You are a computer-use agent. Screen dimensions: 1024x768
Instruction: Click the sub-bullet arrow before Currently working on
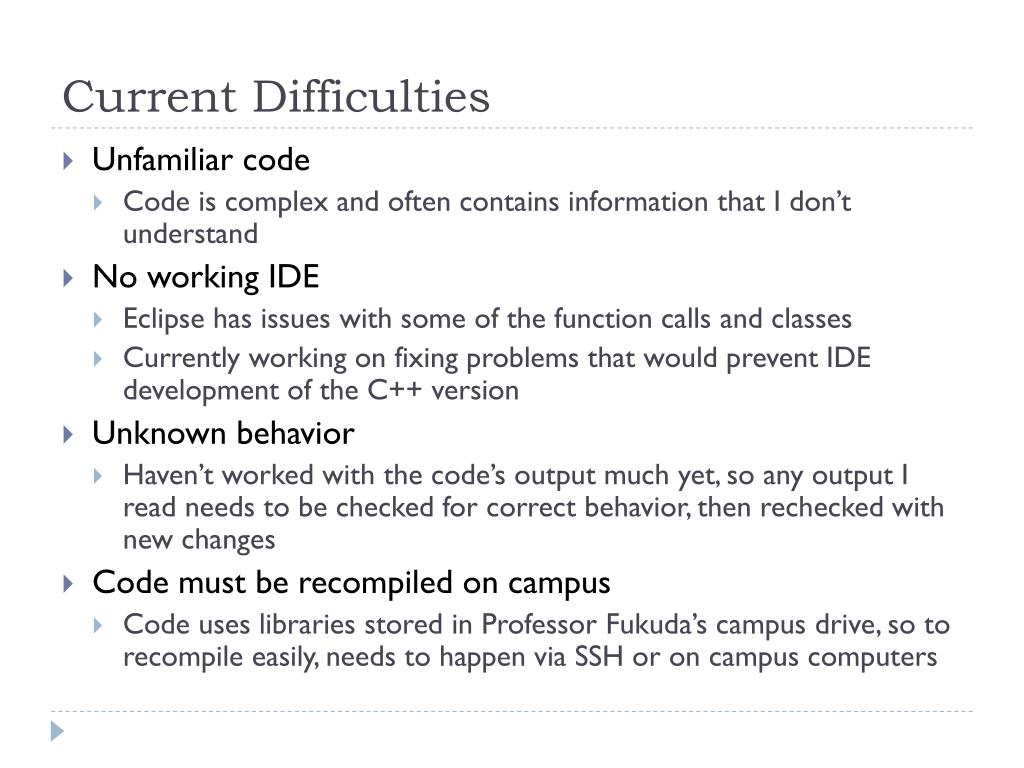[98, 359]
